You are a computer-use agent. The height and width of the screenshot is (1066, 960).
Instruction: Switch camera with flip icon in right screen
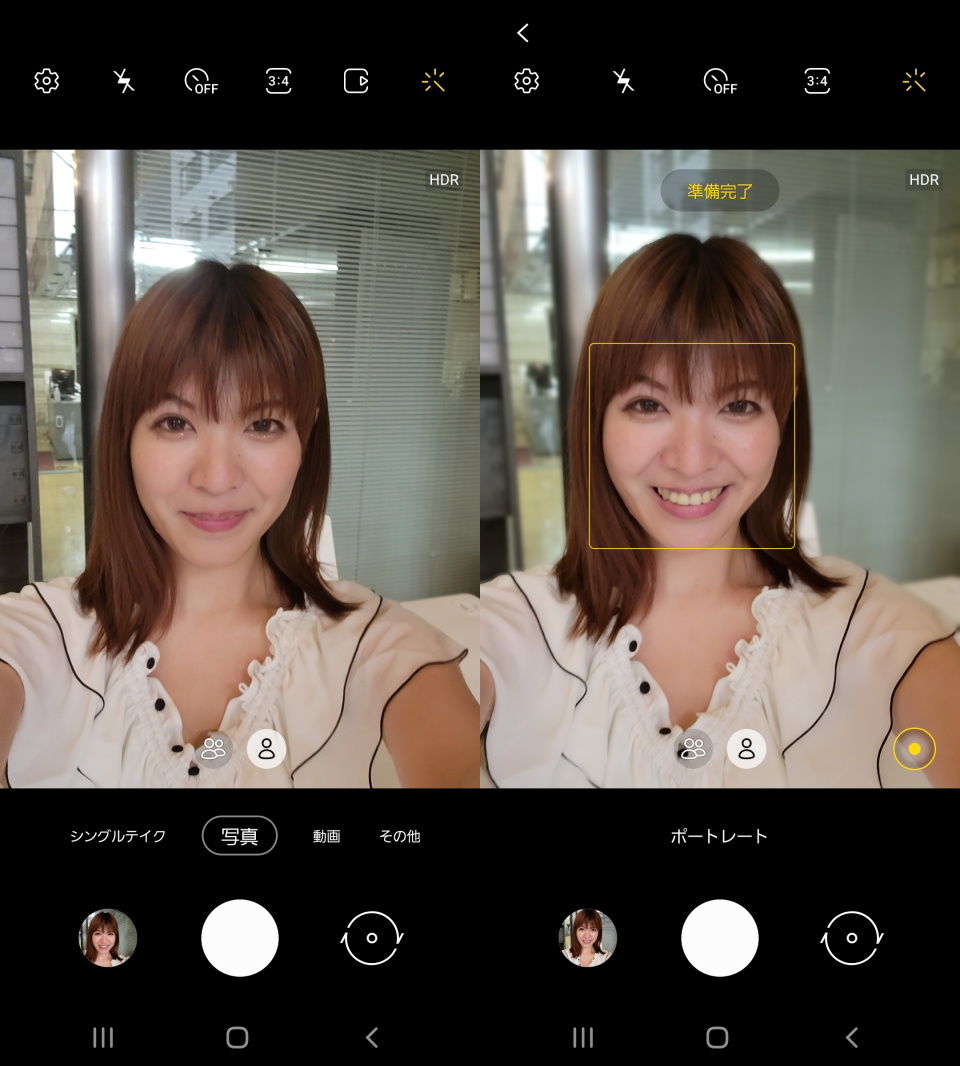851,938
